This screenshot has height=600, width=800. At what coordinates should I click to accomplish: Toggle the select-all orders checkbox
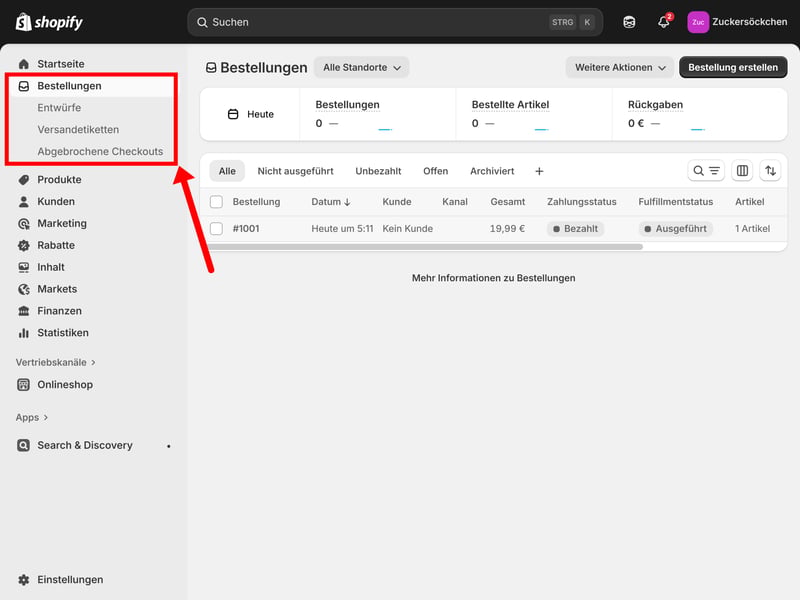[x=217, y=202]
